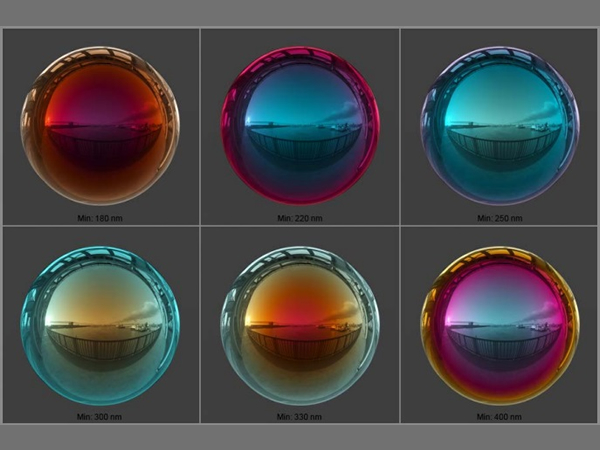
Task: Select the gold-rimmed sphere labeled Min: 400 nm
Action: point(500,325)
